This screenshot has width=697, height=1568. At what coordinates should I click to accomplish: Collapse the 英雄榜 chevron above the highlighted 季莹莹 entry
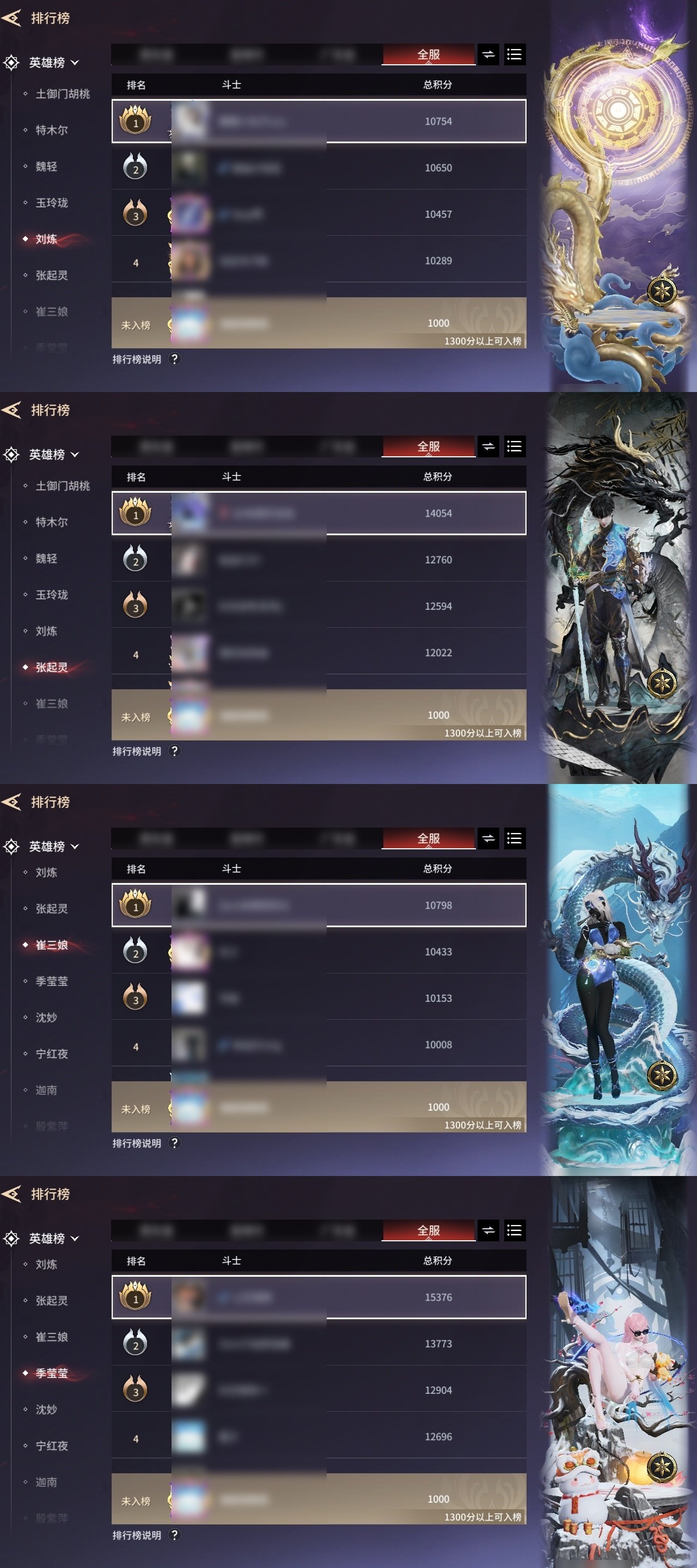click(75, 1239)
